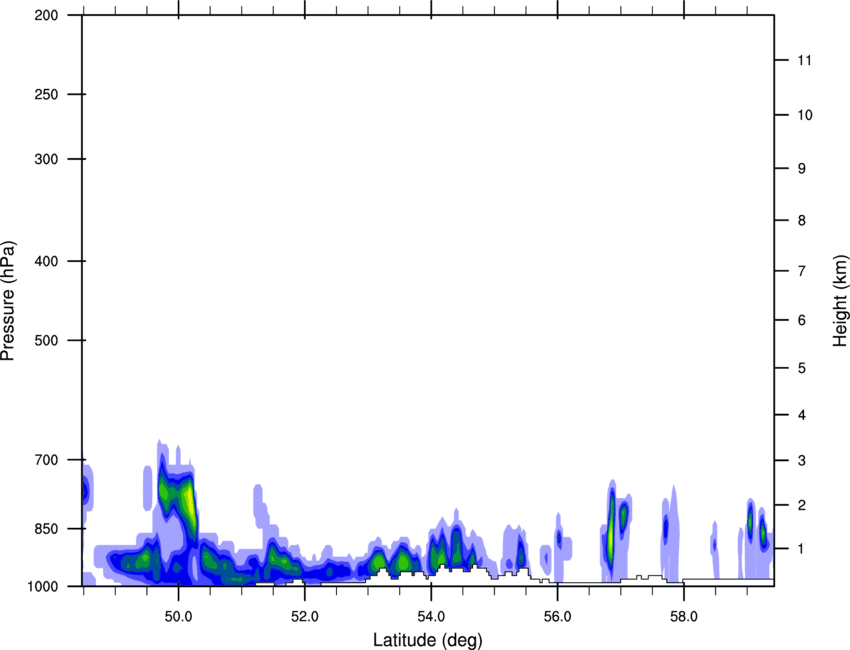Select the 300 pressure tick label

47,159
